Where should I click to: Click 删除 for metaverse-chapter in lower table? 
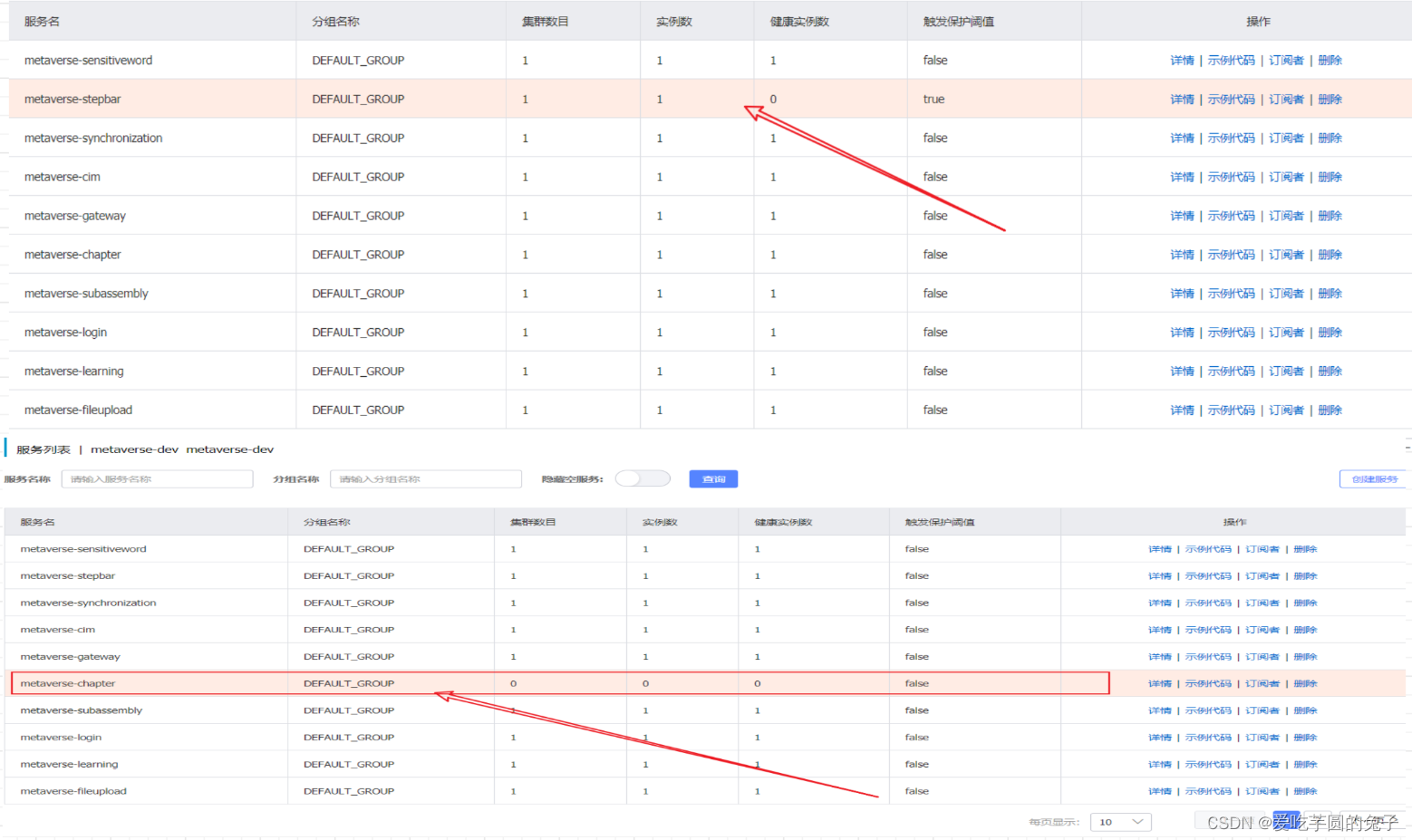coord(1305,683)
